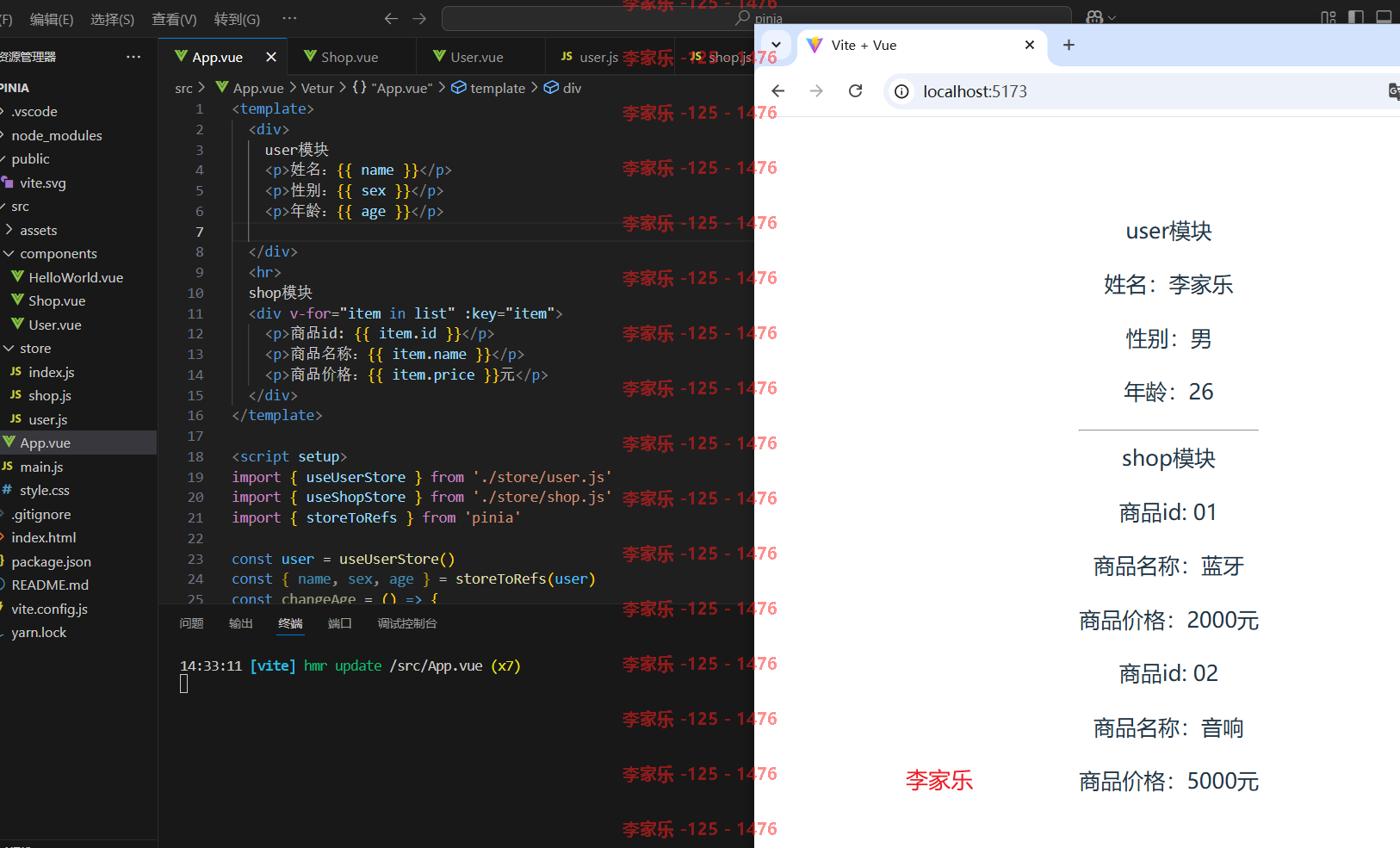This screenshot has width=1400, height=848.
Task: Toggle the primary side bar layout icon
Action: pos(1356,17)
